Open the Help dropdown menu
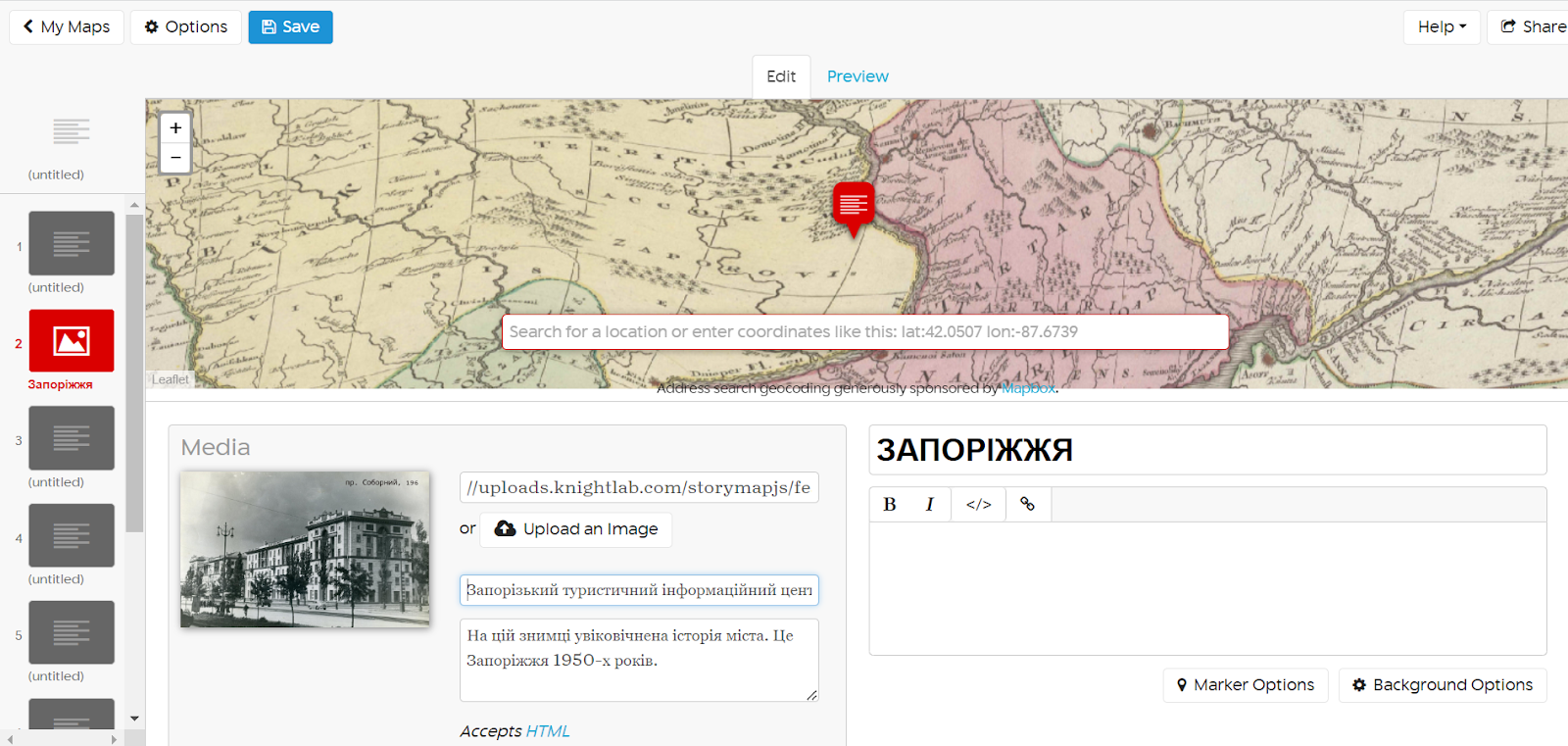 click(x=1442, y=26)
